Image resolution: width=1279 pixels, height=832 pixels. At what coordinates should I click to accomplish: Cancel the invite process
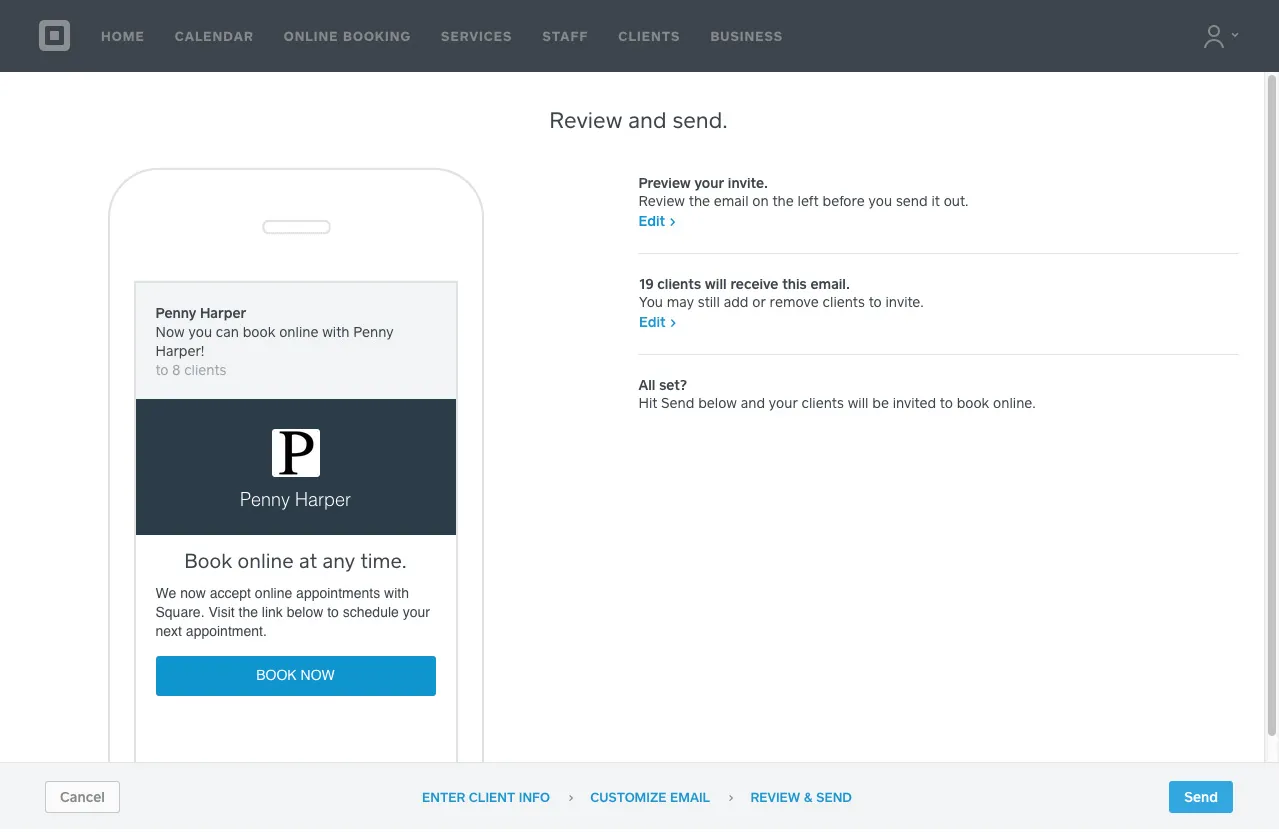[x=82, y=797]
